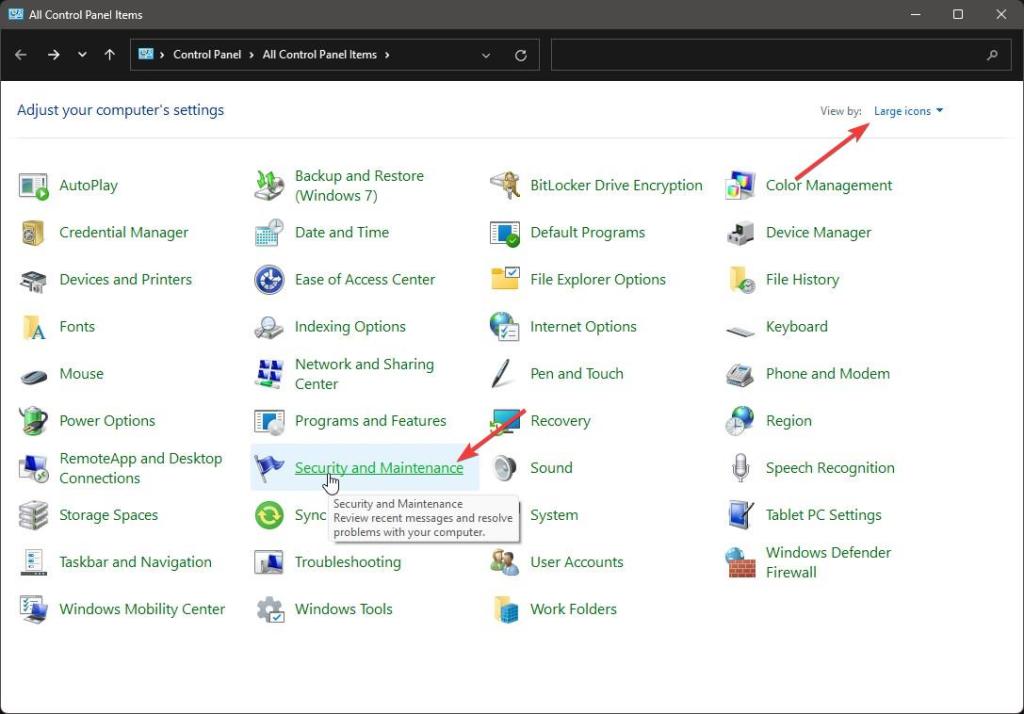The height and width of the screenshot is (714, 1024).
Task: Expand chevron after All Control Panel Items
Action: [387, 55]
